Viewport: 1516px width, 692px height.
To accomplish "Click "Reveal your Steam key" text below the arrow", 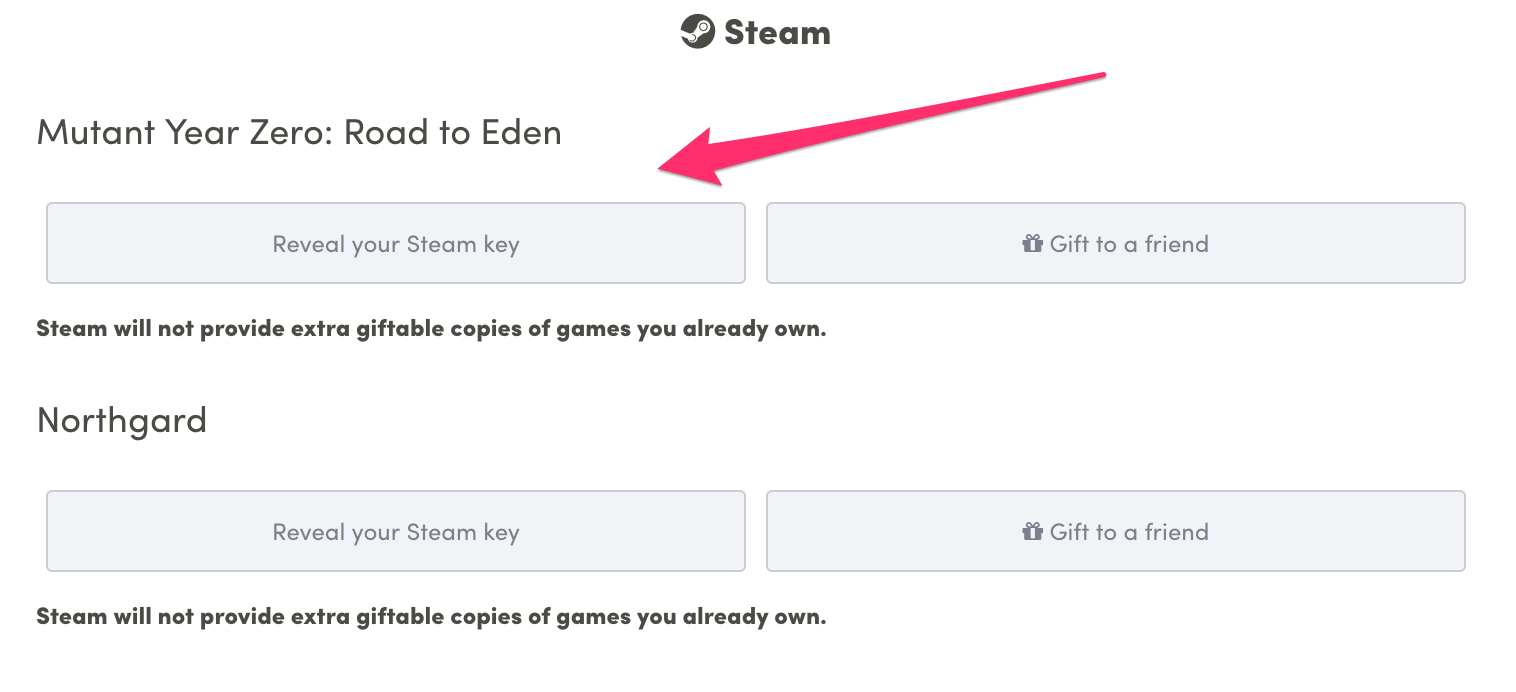I will (396, 245).
